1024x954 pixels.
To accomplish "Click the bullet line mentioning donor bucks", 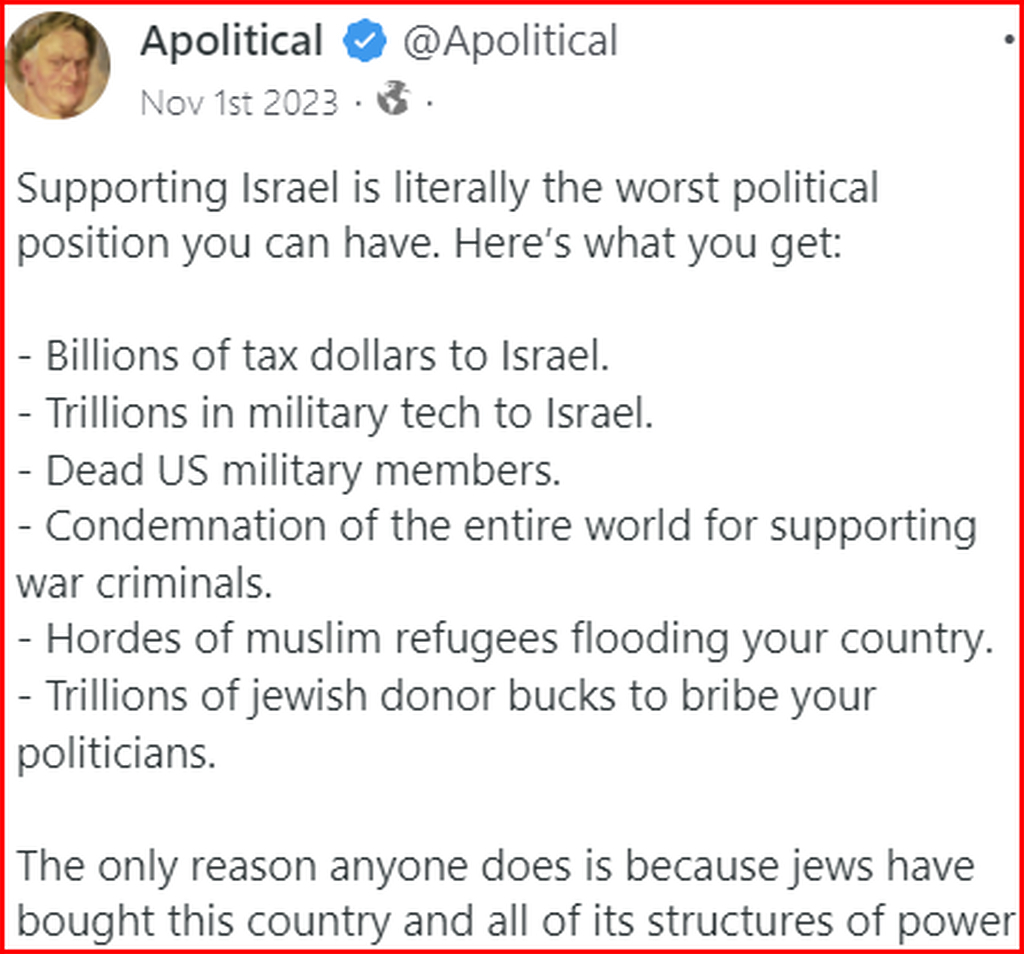I will point(446,697).
